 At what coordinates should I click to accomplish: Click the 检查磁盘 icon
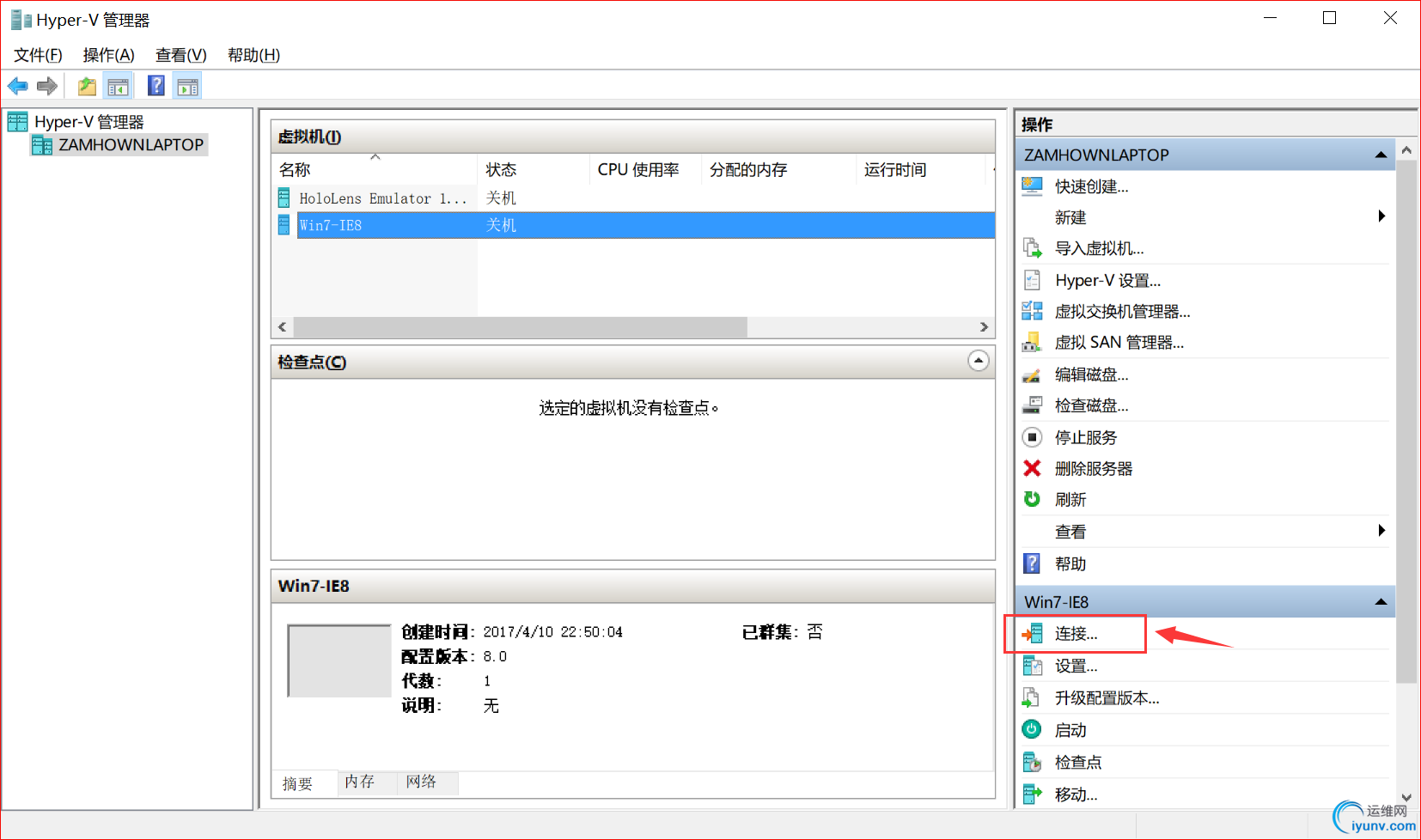(x=1032, y=405)
